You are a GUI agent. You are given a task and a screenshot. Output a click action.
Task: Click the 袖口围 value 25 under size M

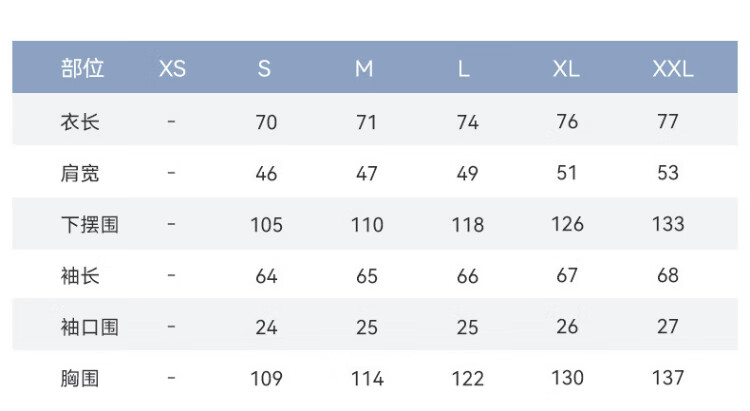click(x=367, y=327)
